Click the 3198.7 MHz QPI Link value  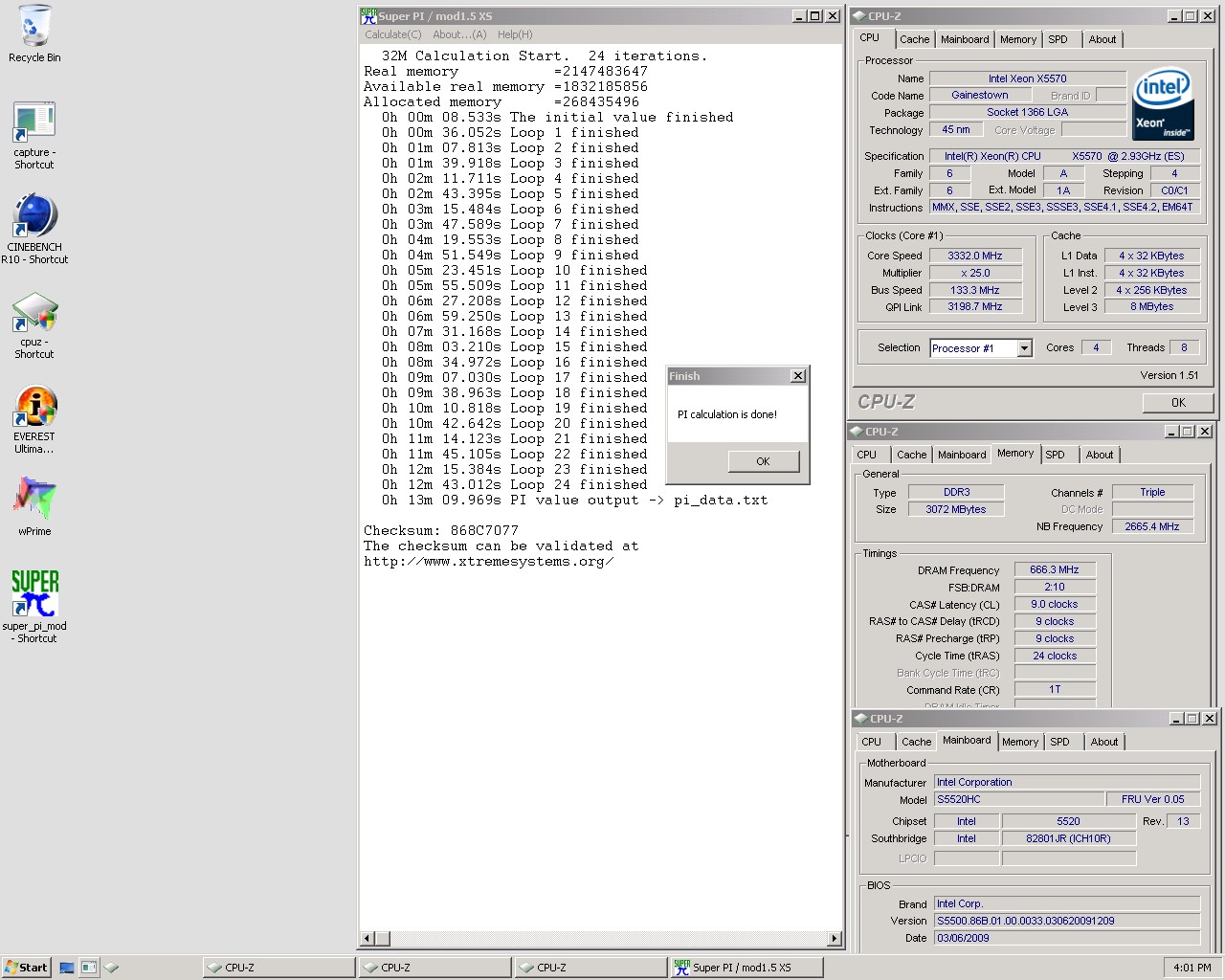click(974, 307)
